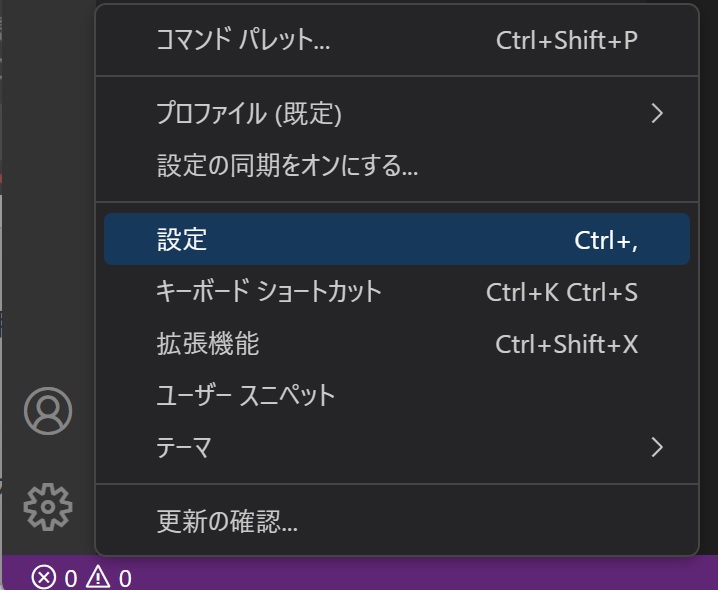This screenshot has height=590, width=718.
Task: Select 拡張機能 from the menu
Action: click(x=397, y=344)
